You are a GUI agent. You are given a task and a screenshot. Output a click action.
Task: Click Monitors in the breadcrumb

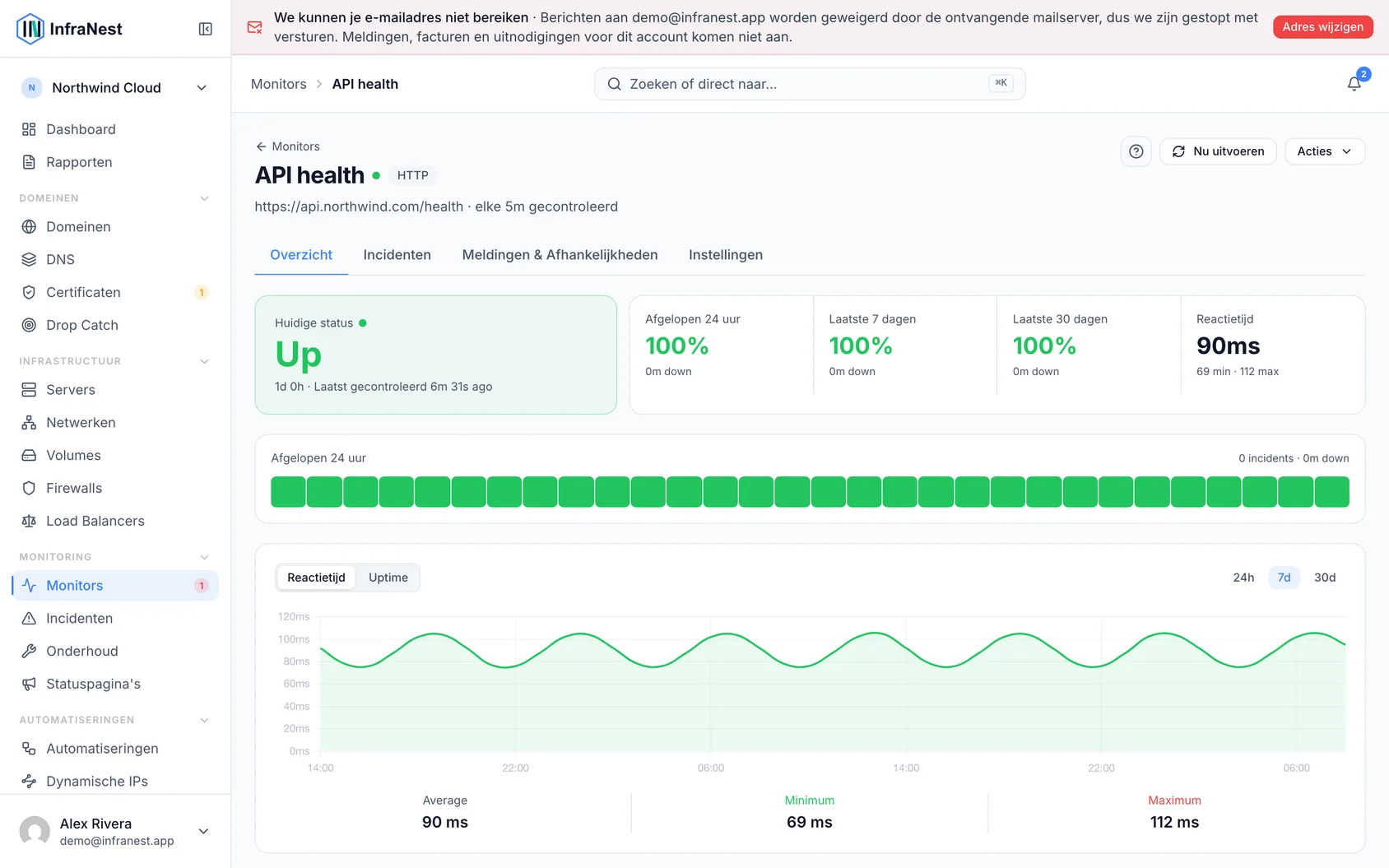click(278, 84)
